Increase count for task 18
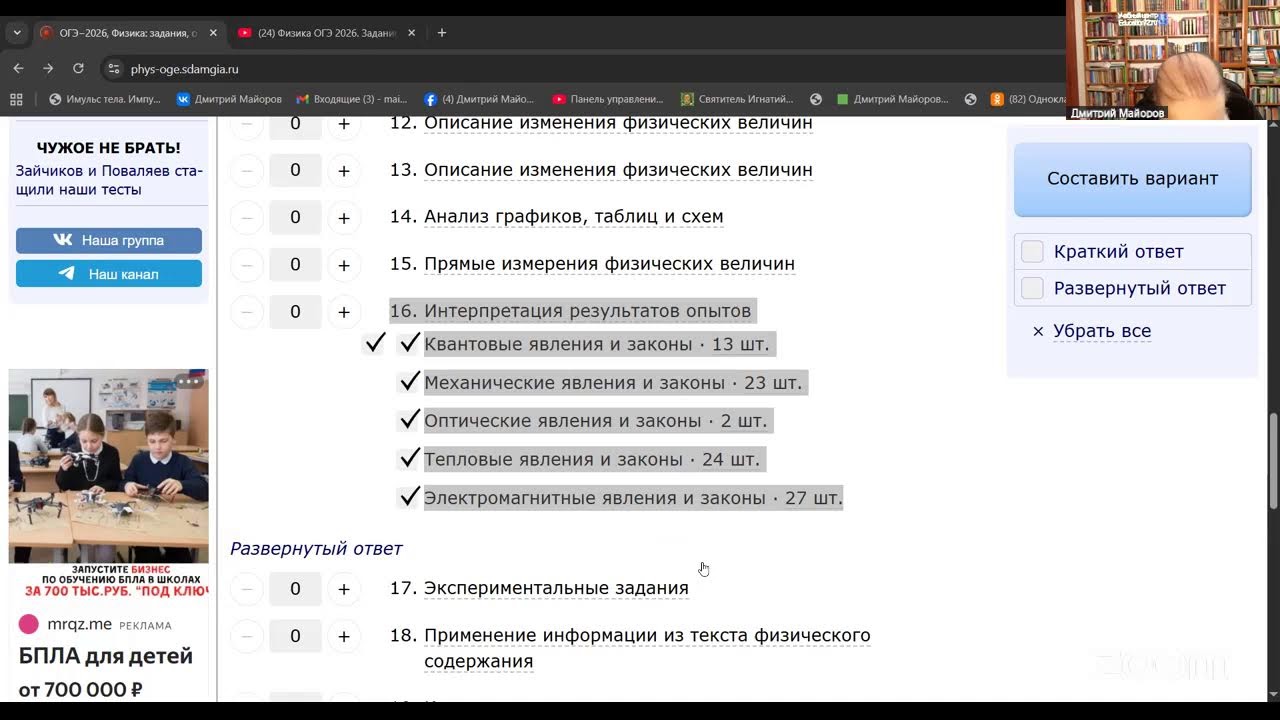 tap(344, 636)
